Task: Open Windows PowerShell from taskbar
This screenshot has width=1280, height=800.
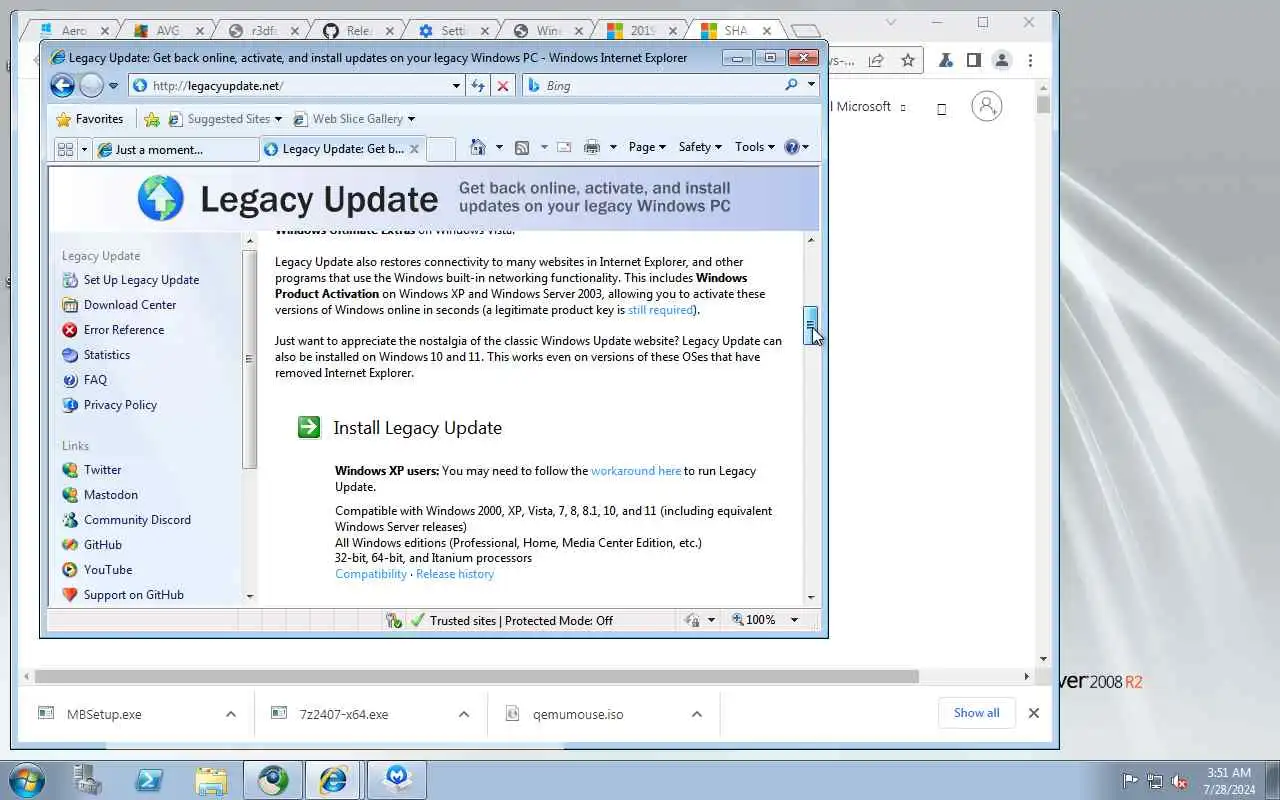Action: pyautogui.click(x=150, y=780)
